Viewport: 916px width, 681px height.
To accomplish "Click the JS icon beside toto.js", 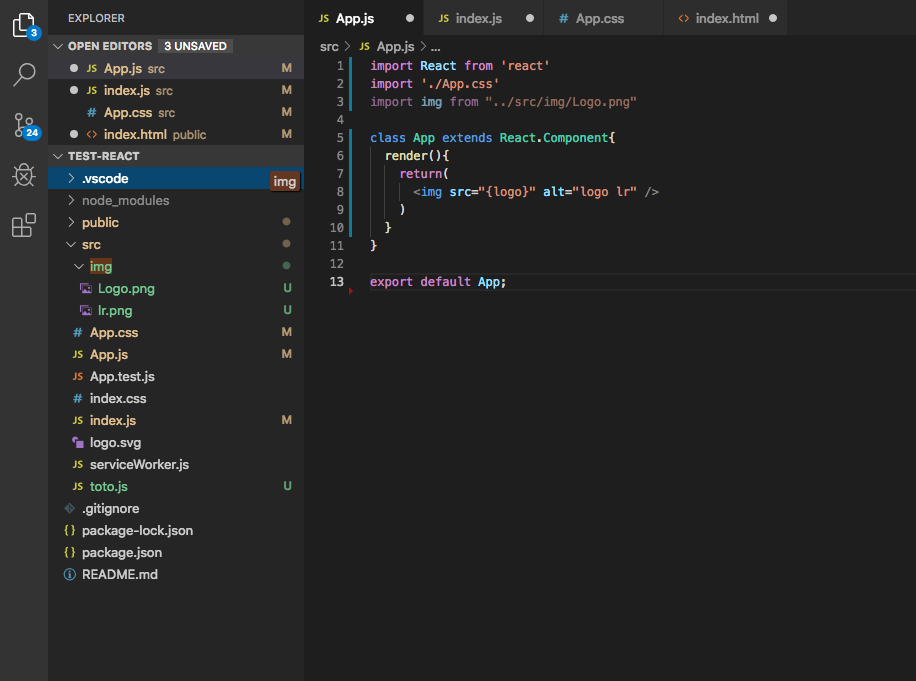I will point(78,487).
